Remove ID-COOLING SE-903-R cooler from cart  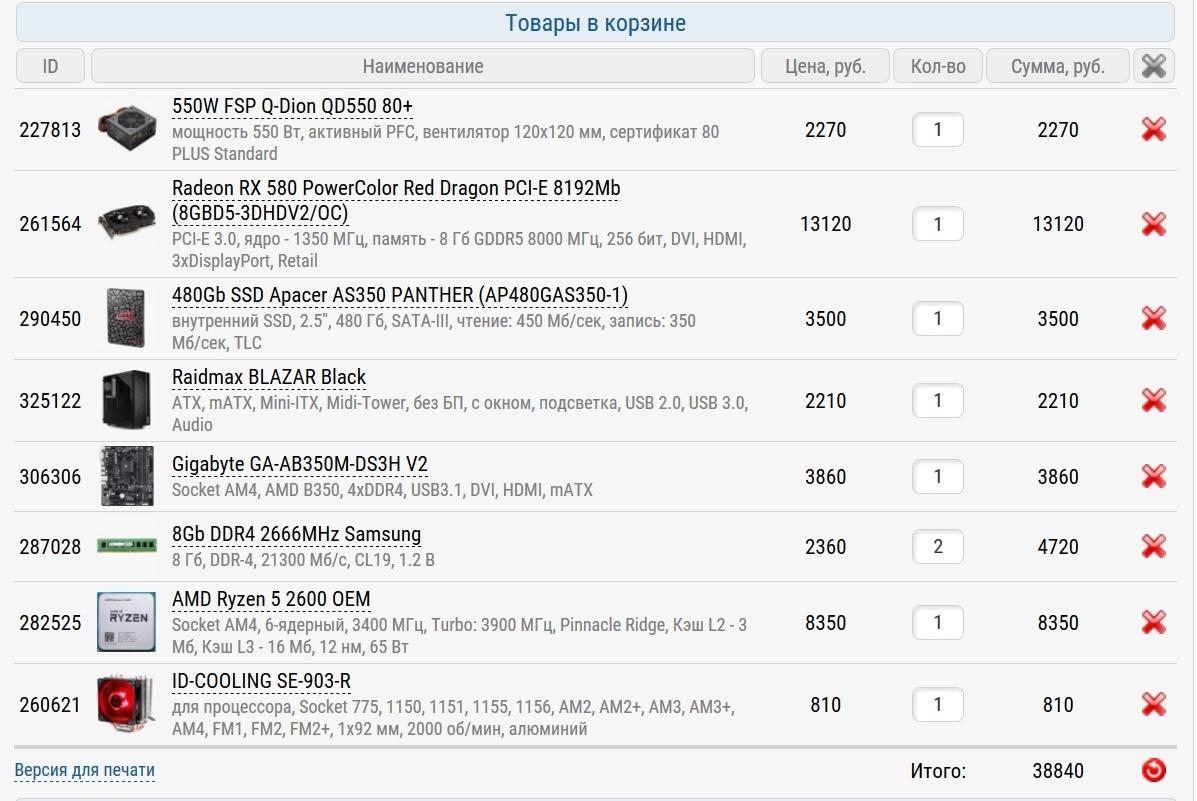tap(1153, 704)
